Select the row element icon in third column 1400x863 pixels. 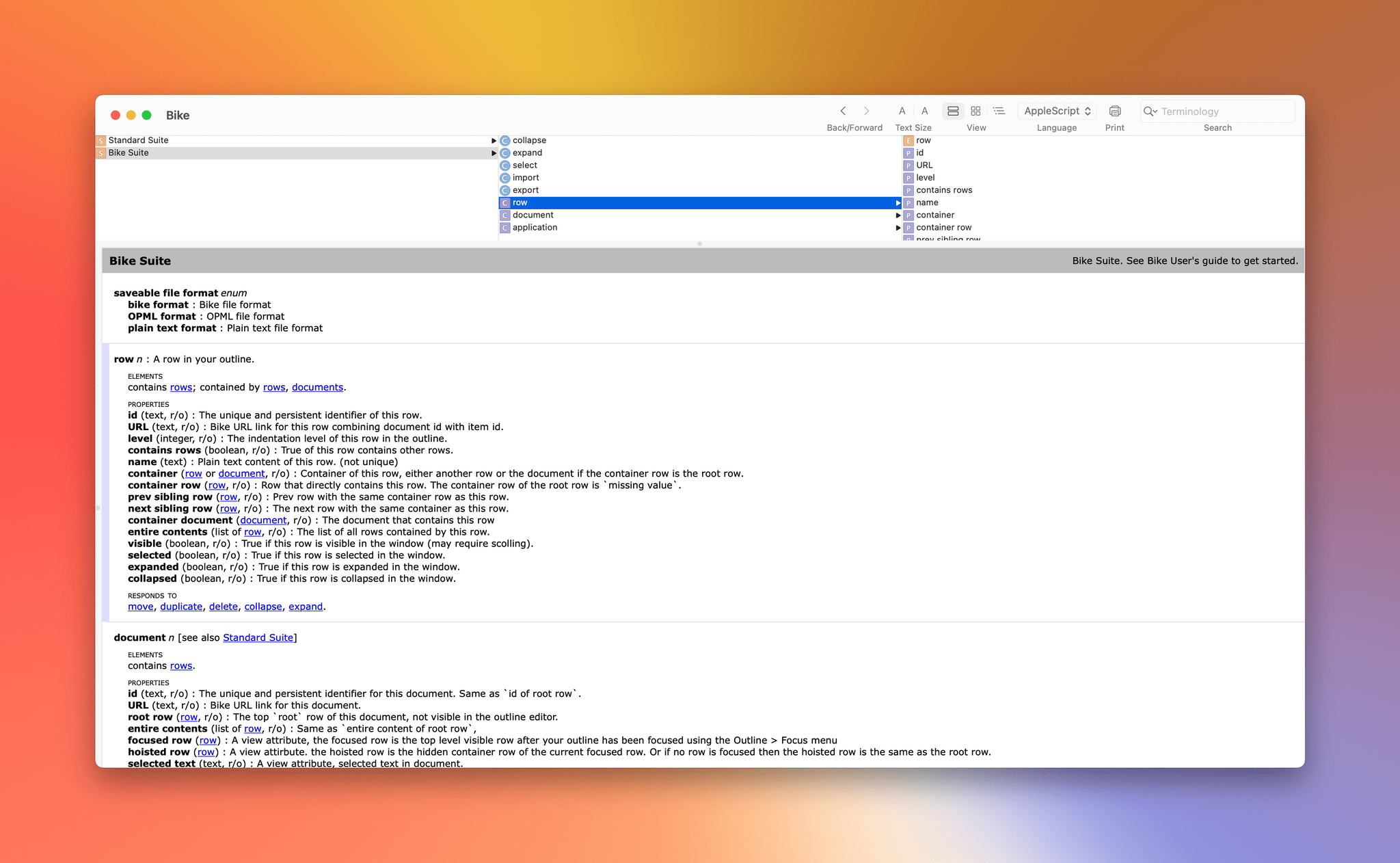tap(908, 140)
